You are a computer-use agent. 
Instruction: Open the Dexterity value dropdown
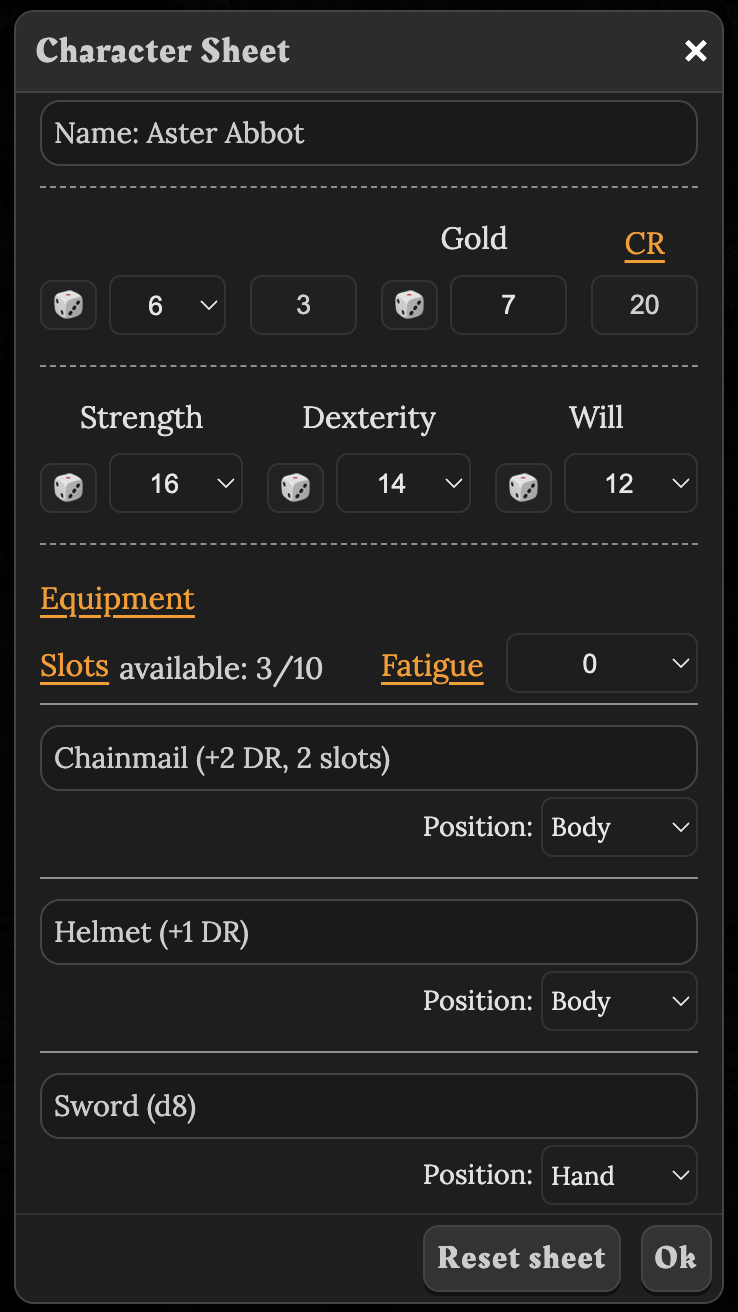404,483
